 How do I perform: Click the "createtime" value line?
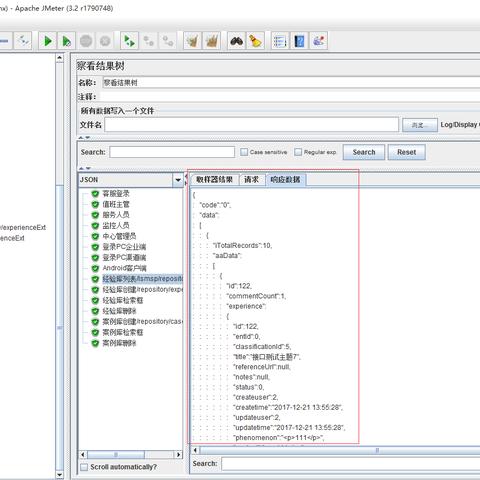click(288, 407)
